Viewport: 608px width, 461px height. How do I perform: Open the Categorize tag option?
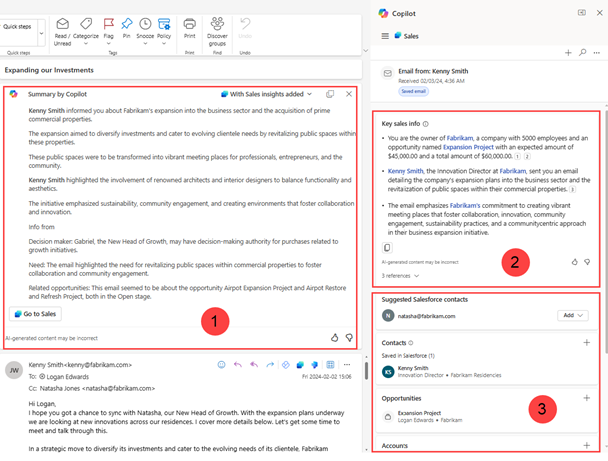coord(86,29)
